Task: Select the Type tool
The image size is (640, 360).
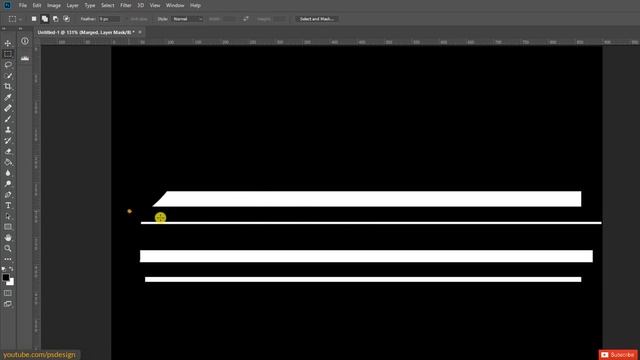Action: tap(8, 205)
